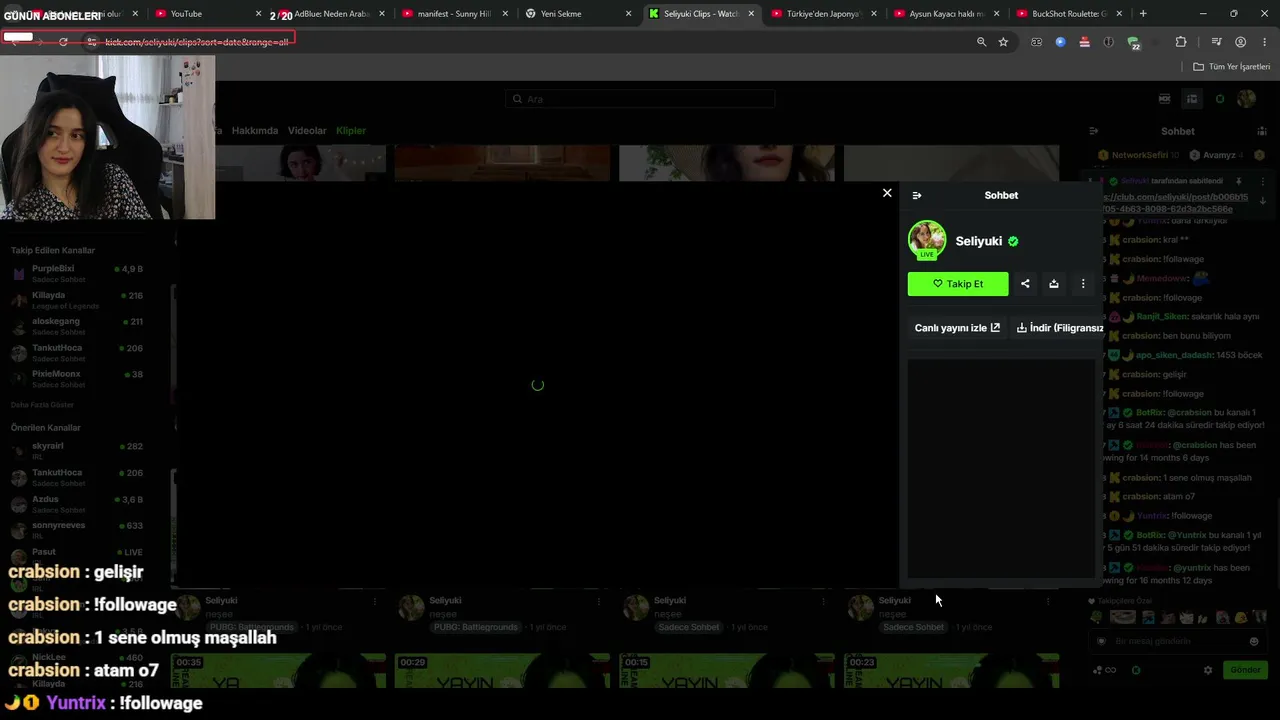
Task: Open the Videolar channel tab
Action: click(307, 131)
